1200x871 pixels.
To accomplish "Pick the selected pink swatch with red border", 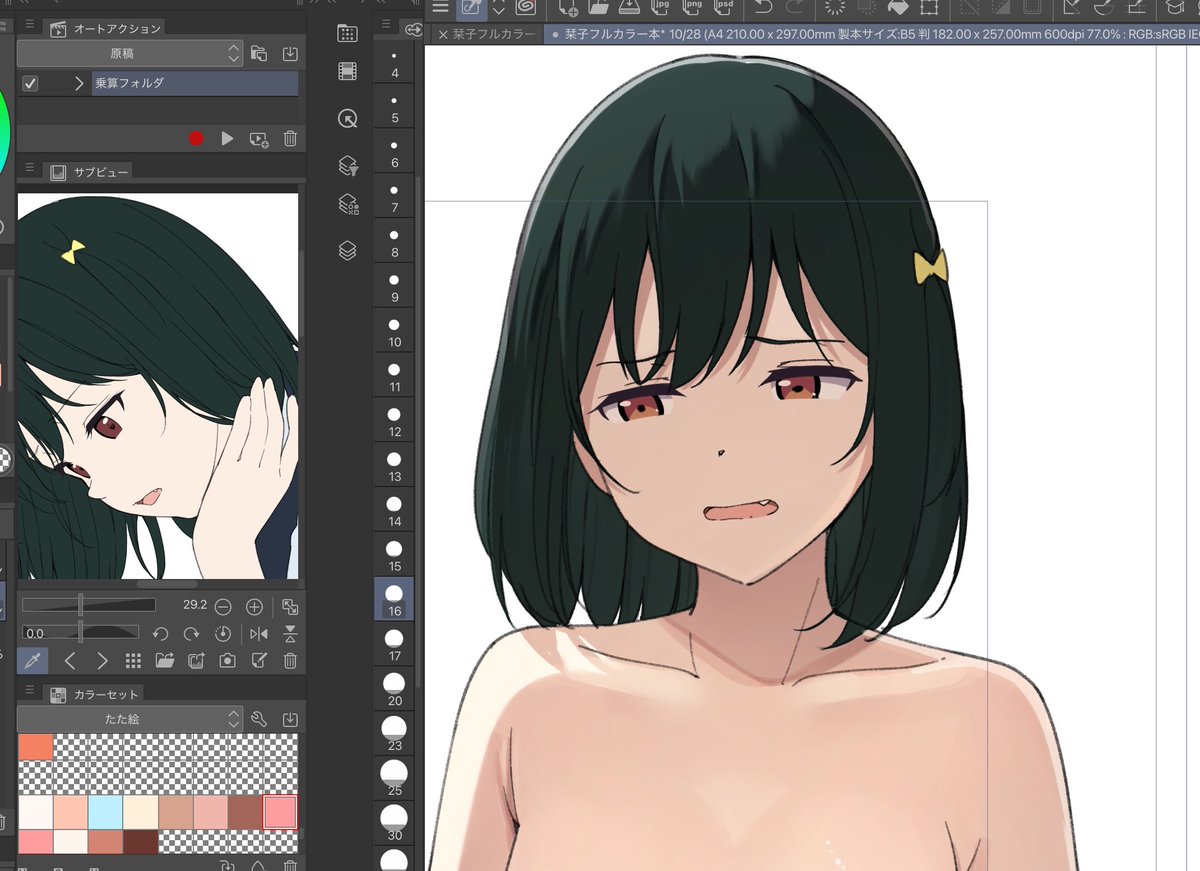I will (x=280, y=811).
